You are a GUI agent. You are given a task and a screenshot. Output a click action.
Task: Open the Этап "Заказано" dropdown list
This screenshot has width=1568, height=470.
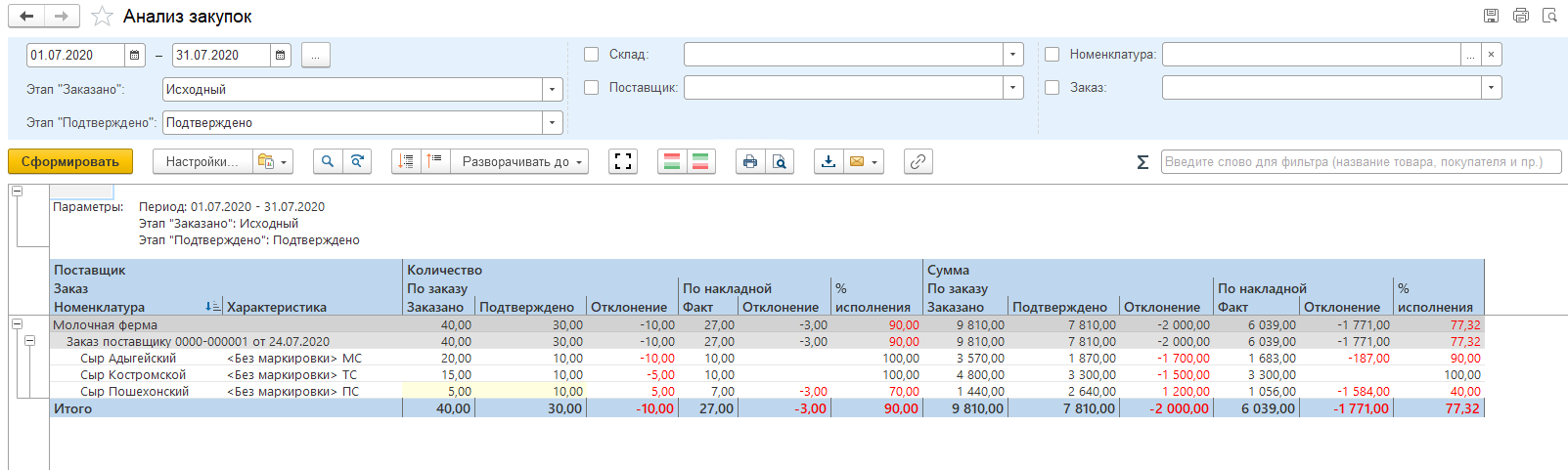click(553, 90)
